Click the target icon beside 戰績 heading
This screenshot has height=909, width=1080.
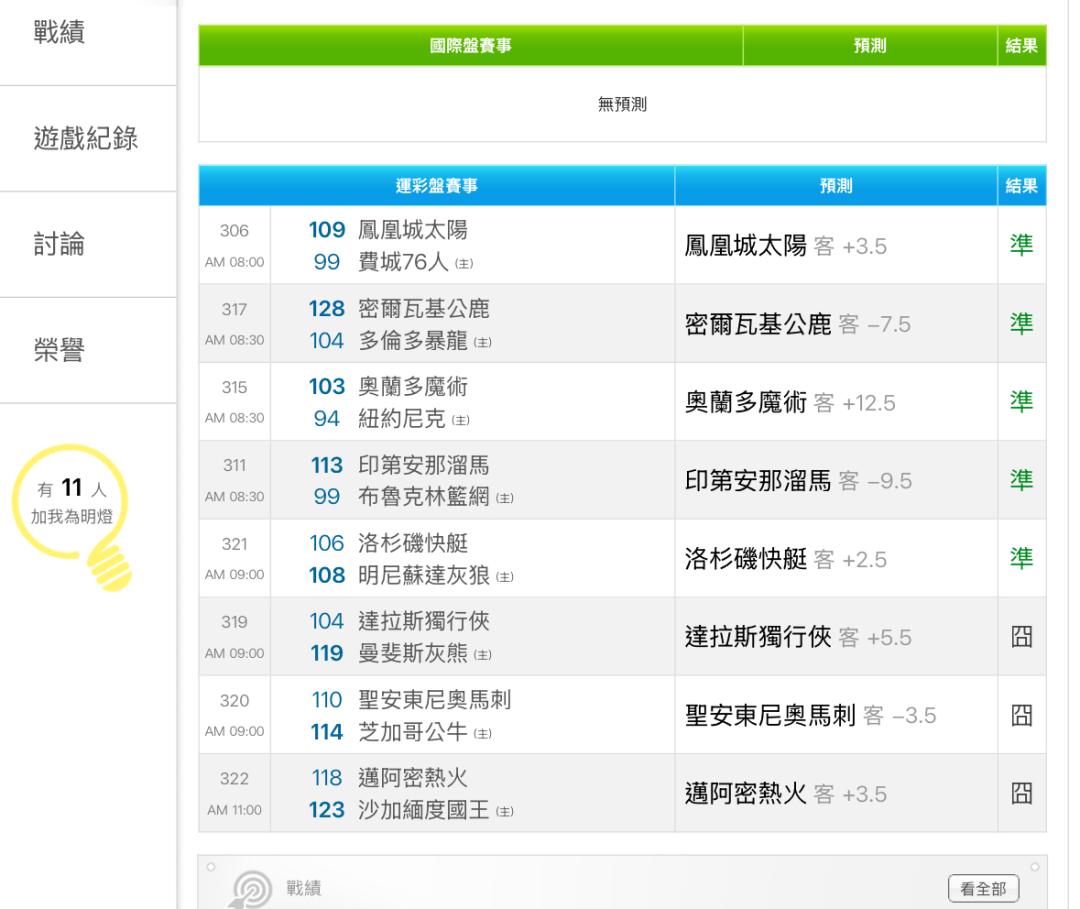(251, 889)
